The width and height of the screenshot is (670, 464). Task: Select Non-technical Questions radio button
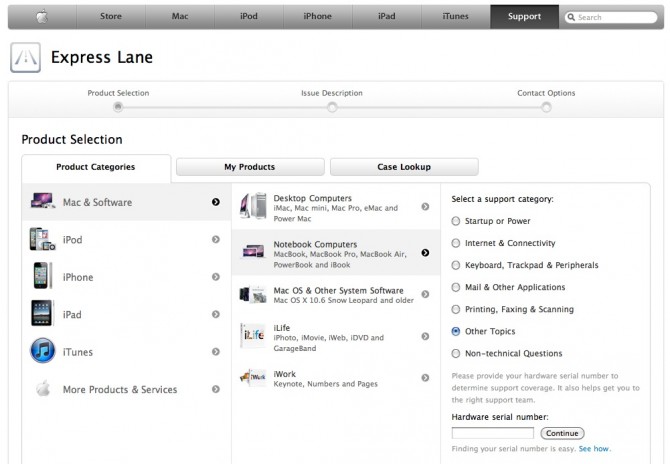[x=456, y=353]
